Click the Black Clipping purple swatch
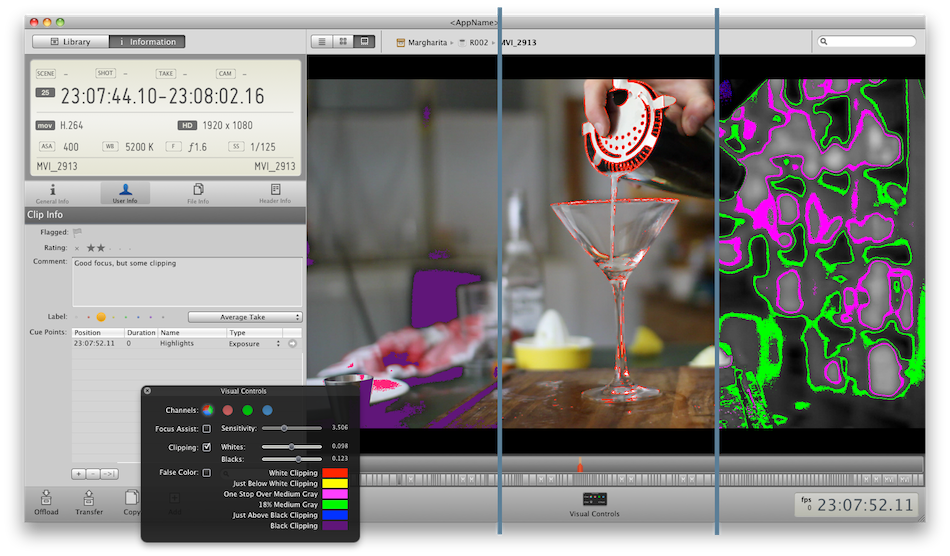Viewport: 950px width, 556px height. coord(335,525)
